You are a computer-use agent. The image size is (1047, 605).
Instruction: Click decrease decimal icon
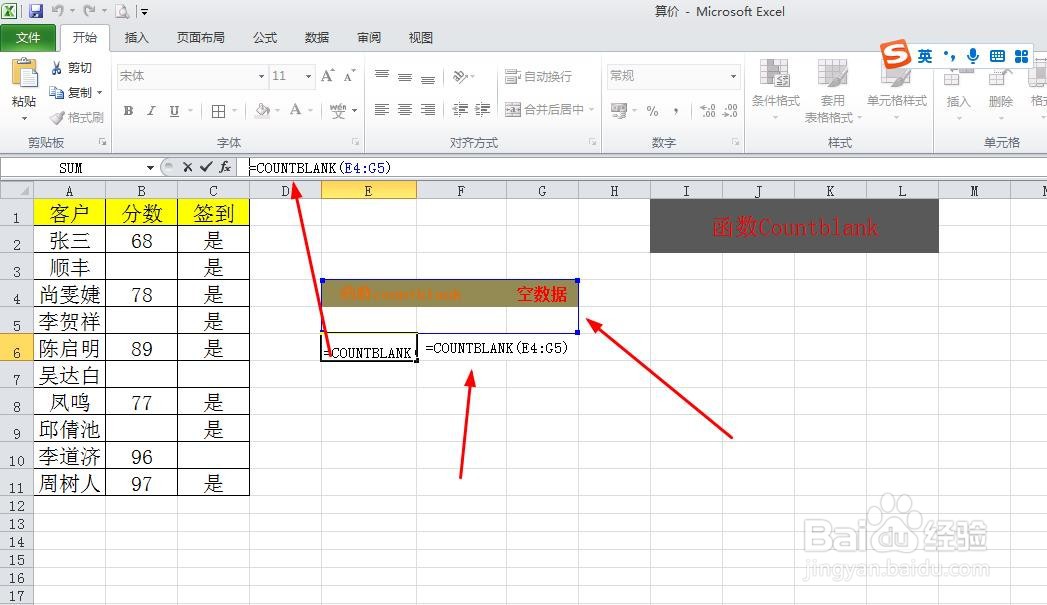(x=730, y=111)
